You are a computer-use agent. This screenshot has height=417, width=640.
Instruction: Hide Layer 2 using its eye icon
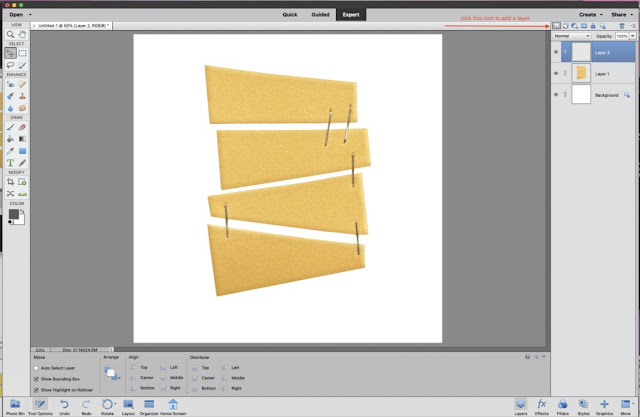click(556, 52)
